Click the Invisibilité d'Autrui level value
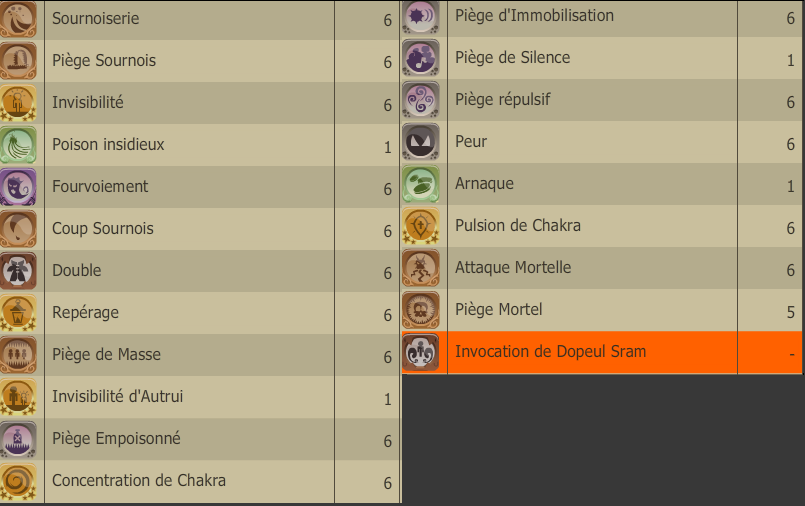 click(x=388, y=399)
